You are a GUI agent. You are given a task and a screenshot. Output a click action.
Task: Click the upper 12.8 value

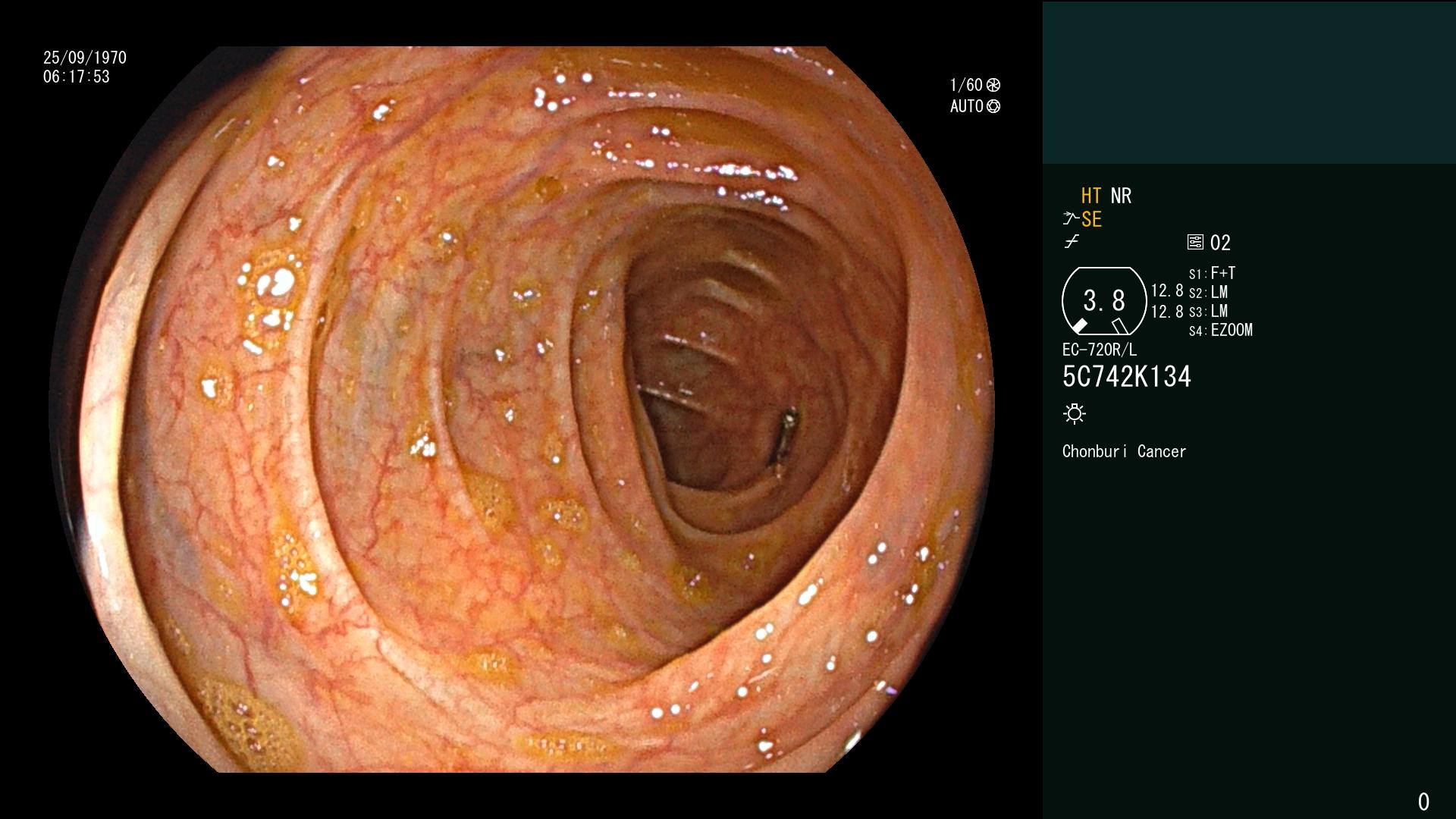pyautogui.click(x=1167, y=291)
